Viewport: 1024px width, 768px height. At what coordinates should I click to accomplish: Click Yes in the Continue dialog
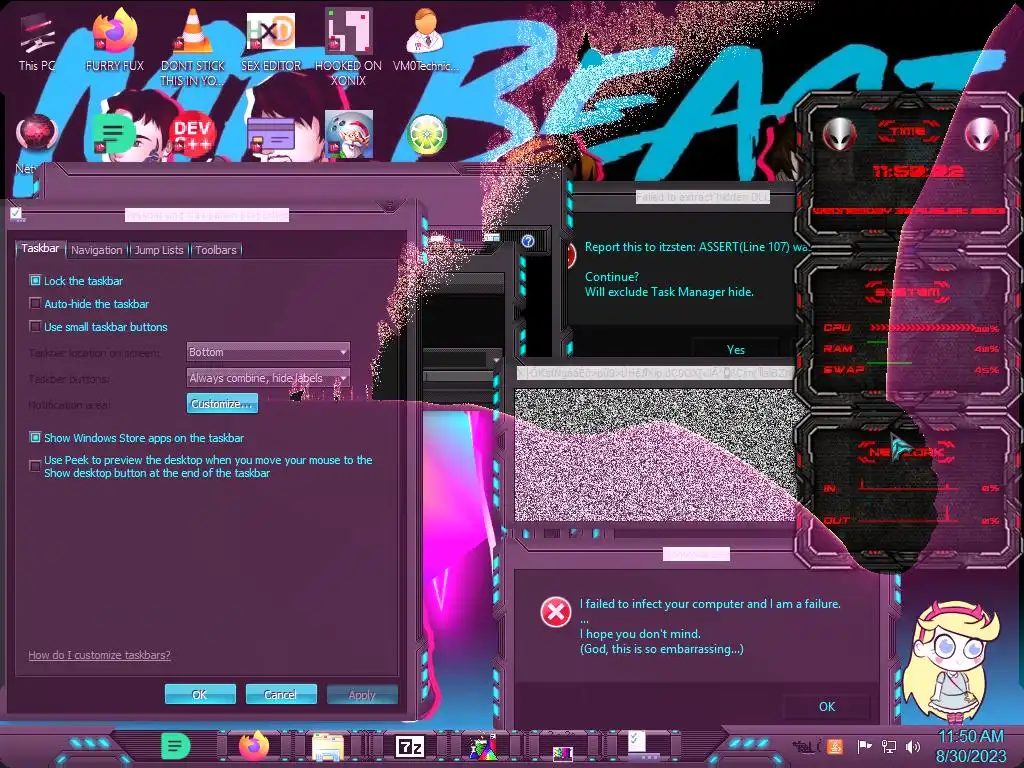click(735, 349)
